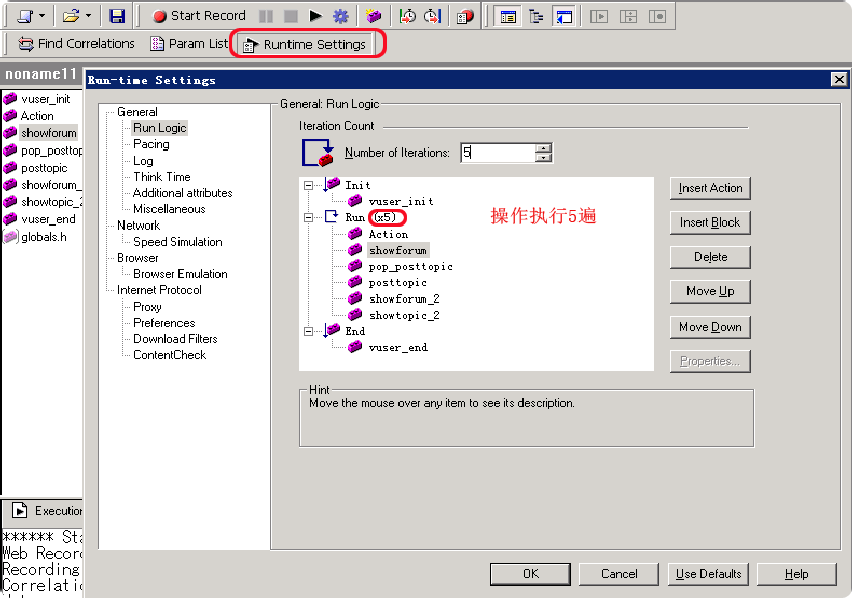Click the New script icon in the toolbar

click(x=25, y=16)
